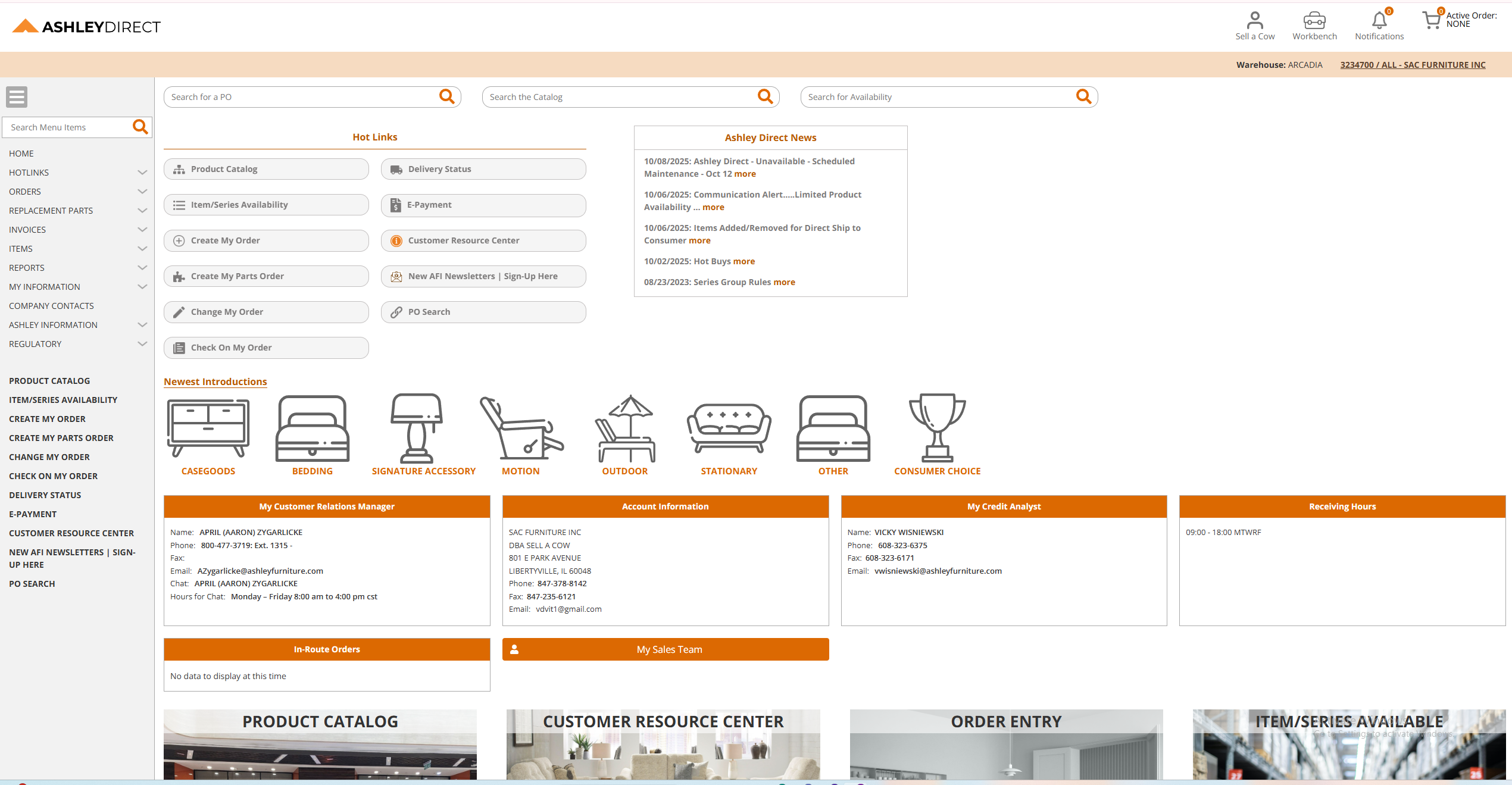Open the Notifications bell
The height and width of the screenshot is (785, 1512).
(x=1379, y=21)
